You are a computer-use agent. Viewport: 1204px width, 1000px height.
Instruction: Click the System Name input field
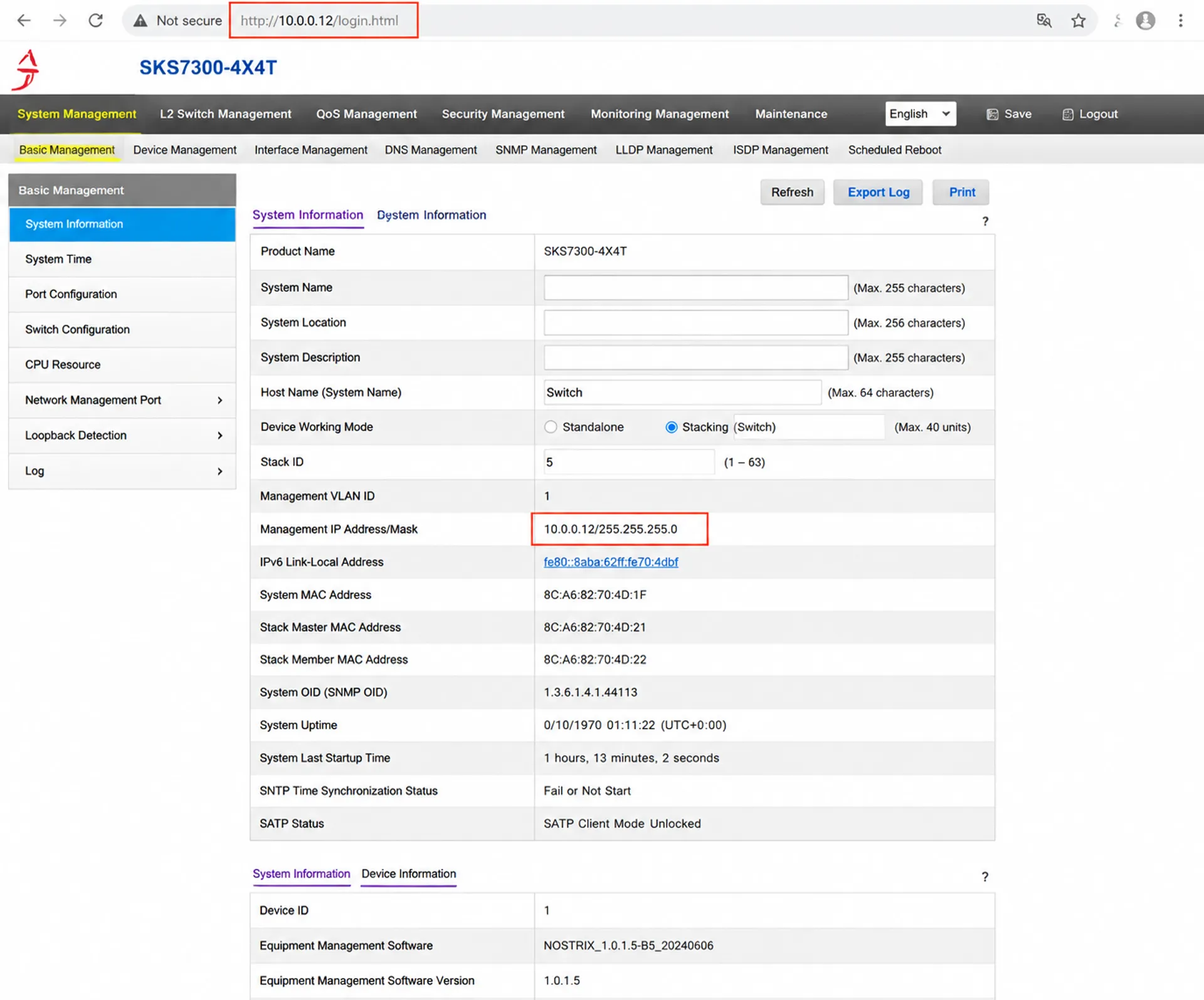696,288
